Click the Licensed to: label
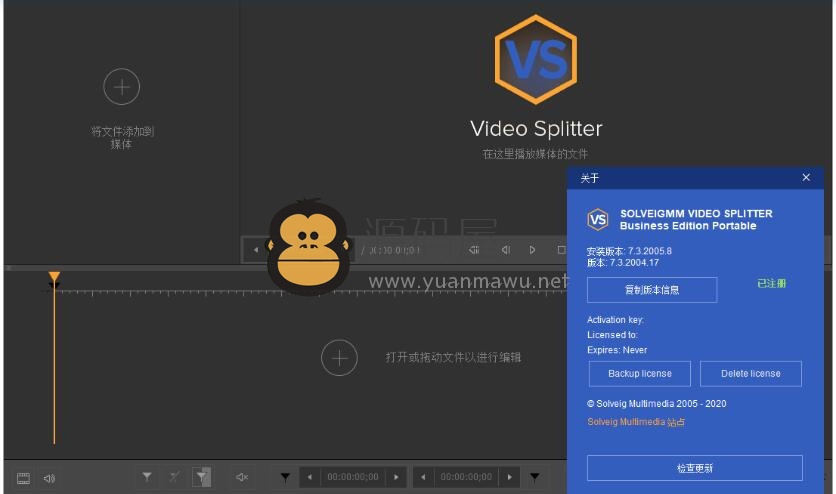The width and height of the screenshot is (836, 494). point(612,335)
